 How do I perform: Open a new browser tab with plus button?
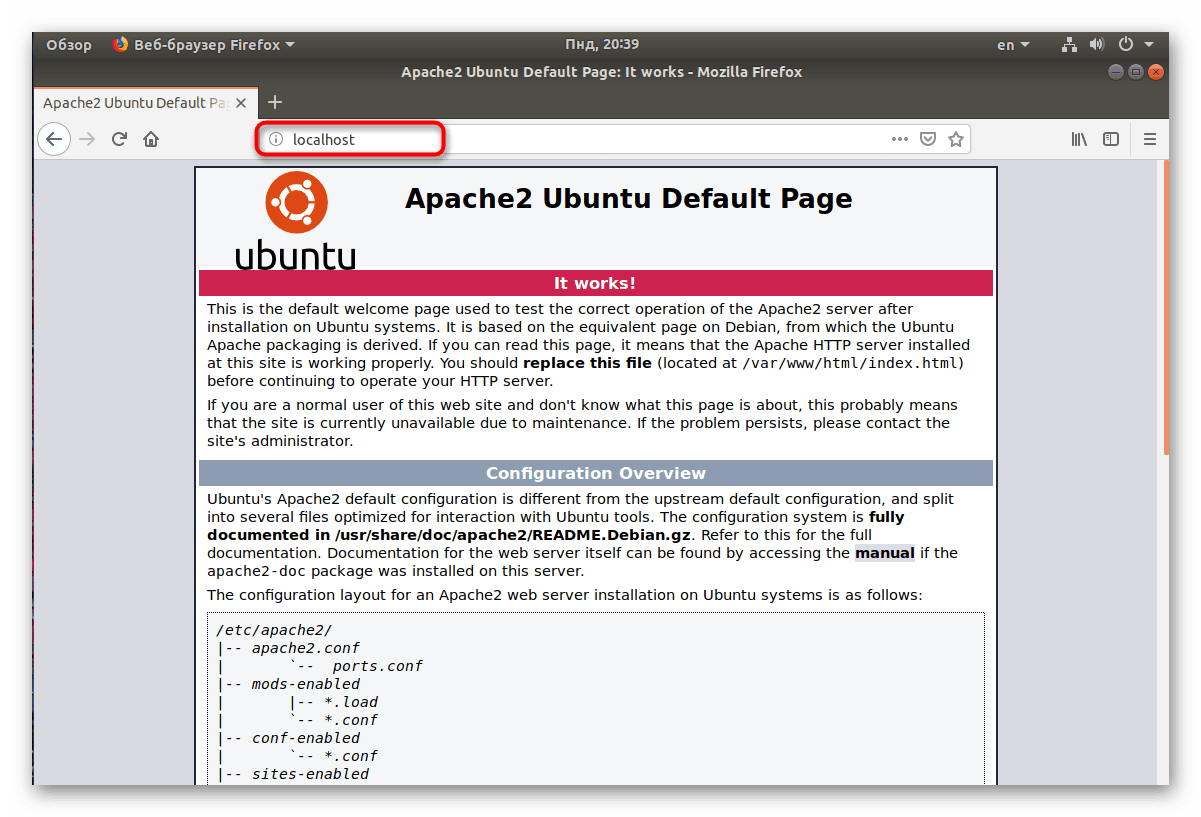pos(275,102)
